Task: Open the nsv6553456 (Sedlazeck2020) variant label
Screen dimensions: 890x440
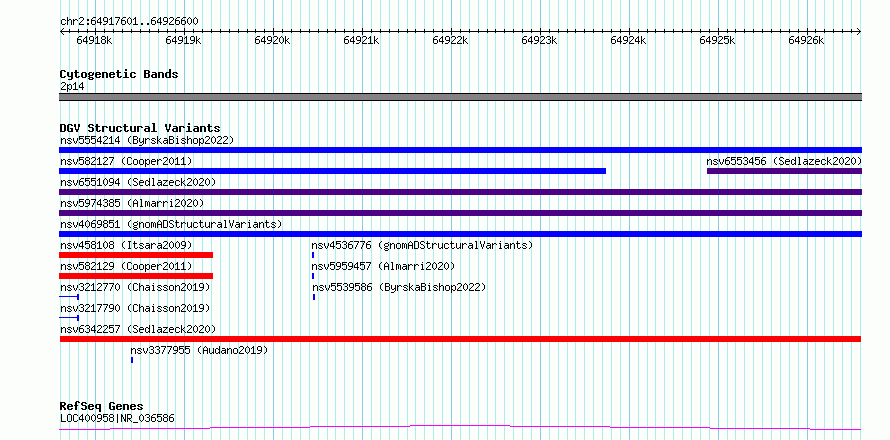Action: (784, 161)
